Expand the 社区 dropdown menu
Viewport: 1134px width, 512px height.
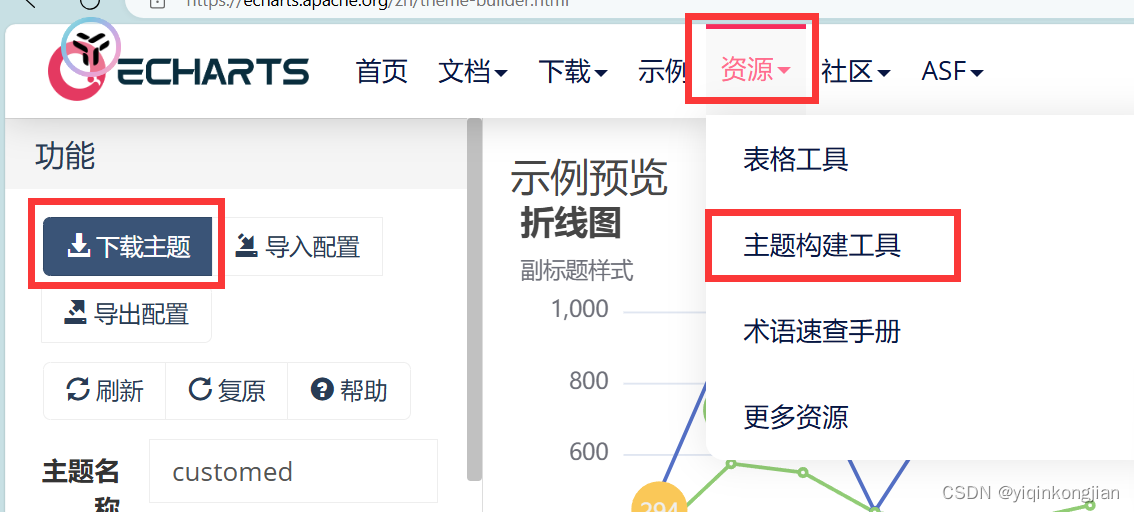[856, 72]
